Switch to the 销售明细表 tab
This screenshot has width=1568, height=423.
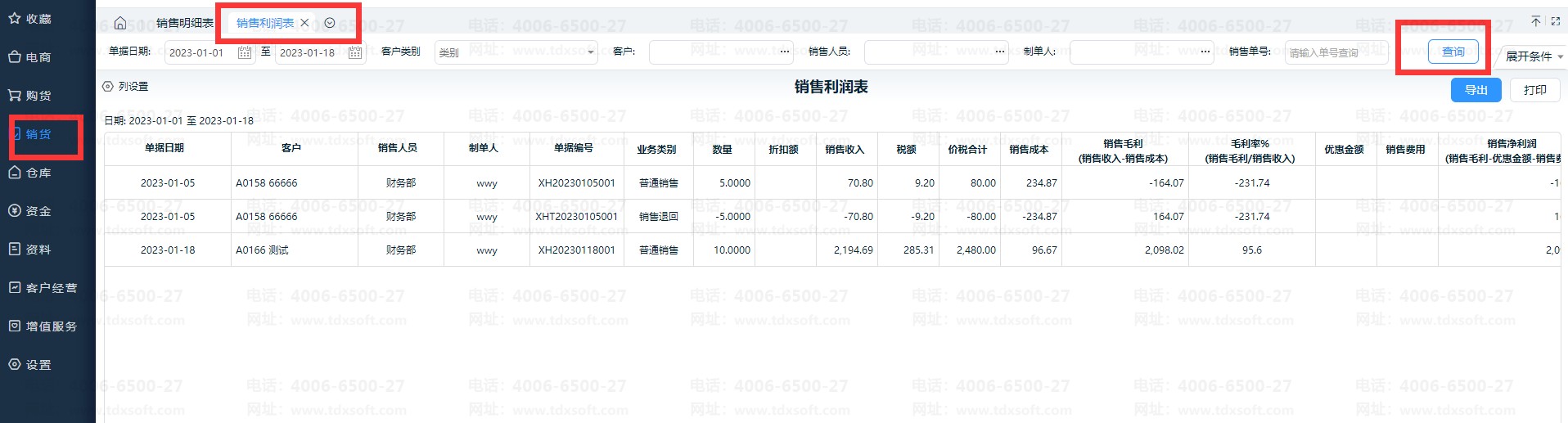[x=184, y=23]
